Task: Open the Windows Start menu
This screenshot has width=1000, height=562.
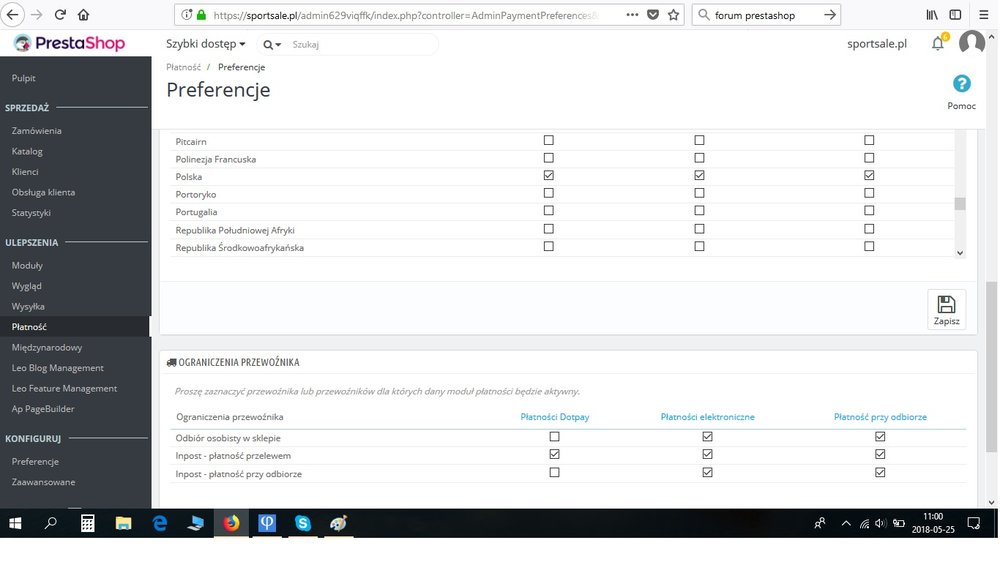Action: (x=15, y=524)
